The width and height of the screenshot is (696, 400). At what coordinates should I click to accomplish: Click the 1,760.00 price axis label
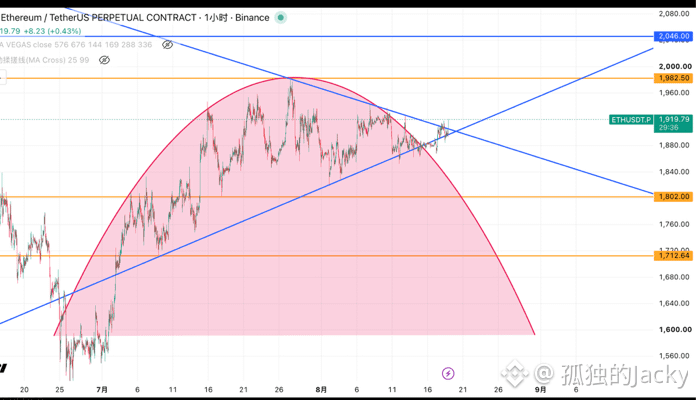674,224
